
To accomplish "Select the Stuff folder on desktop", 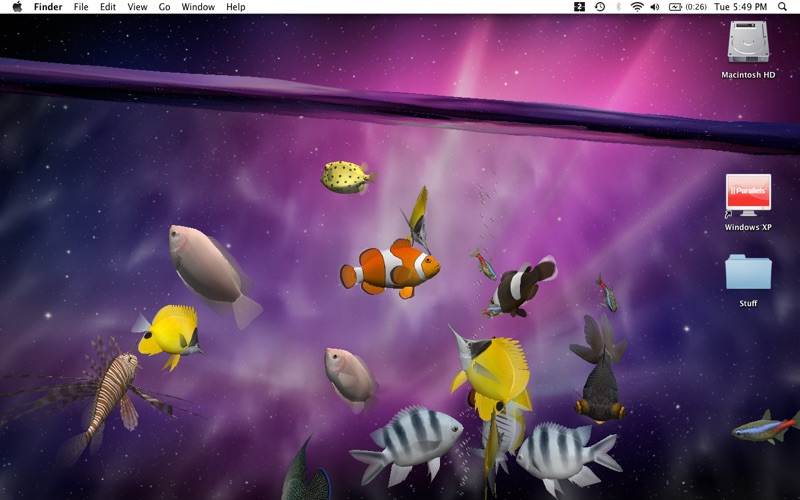I will pyautogui.click(x=748, y=273).
